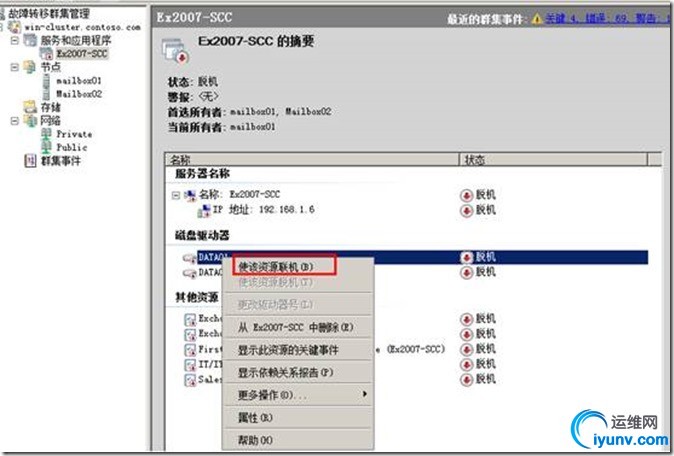Click the second DATA disk icon
Viewport: 674px width, 456px height.
click(x=190, y=273)
